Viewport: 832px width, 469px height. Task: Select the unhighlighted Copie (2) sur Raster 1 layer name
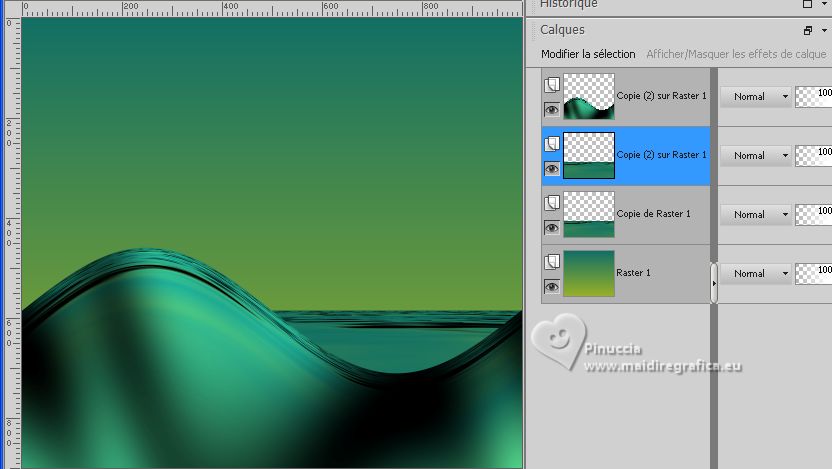pyautogui.click(x=661, y=96)
